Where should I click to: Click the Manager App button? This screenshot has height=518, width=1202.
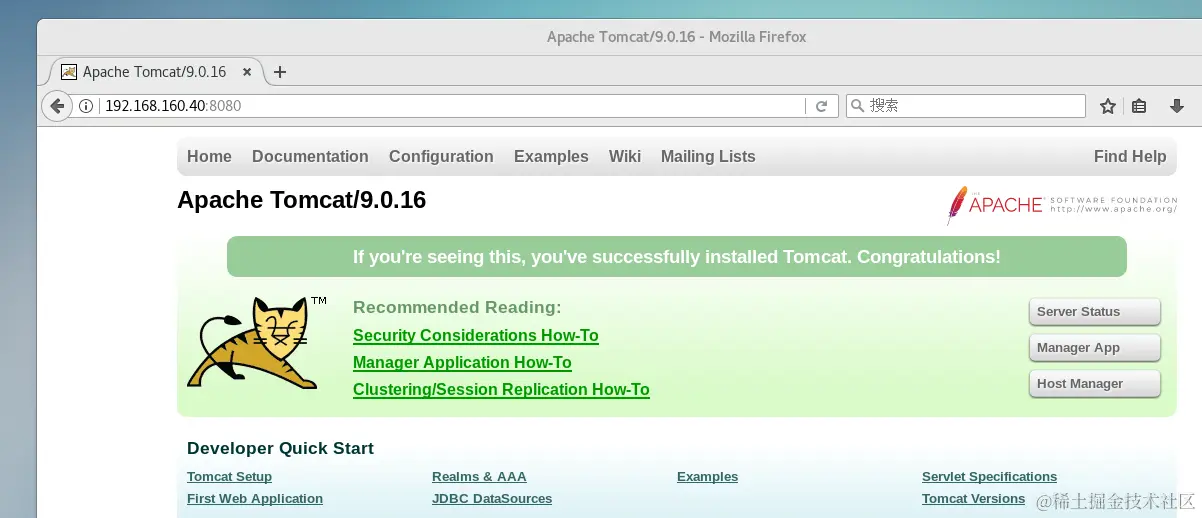click(x=1094, y=348)
